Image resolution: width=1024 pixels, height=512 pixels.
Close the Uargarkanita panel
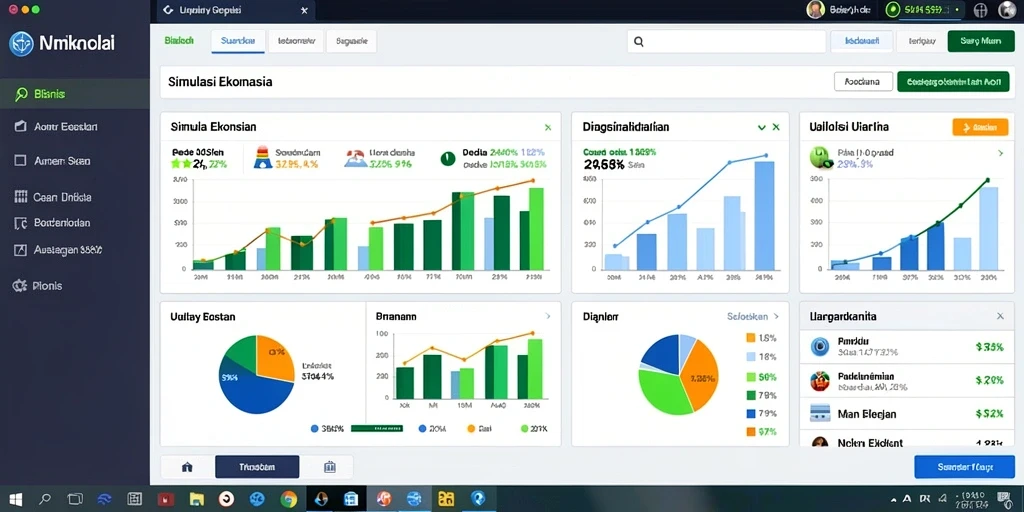tap(1000, 316)
